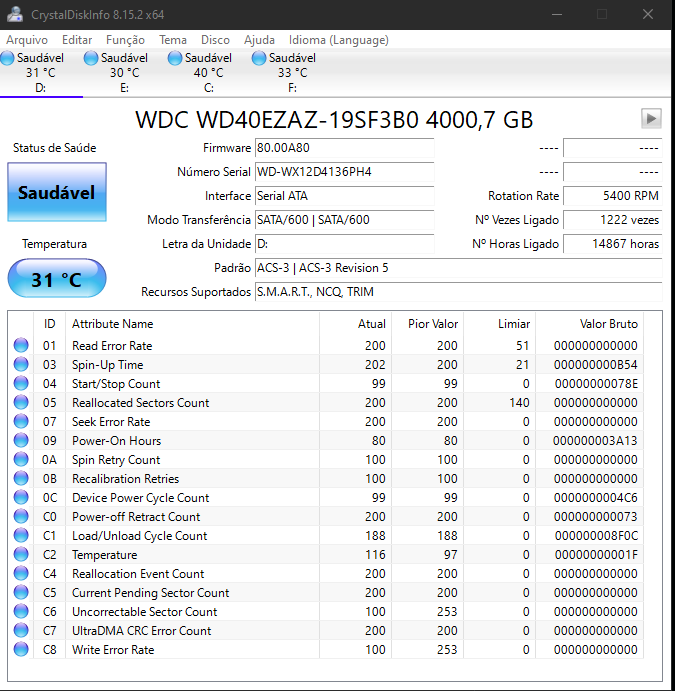Click status icon of Load/Unload Cycle Count
This screenshot has width=675, height=691.
point(21,535)
